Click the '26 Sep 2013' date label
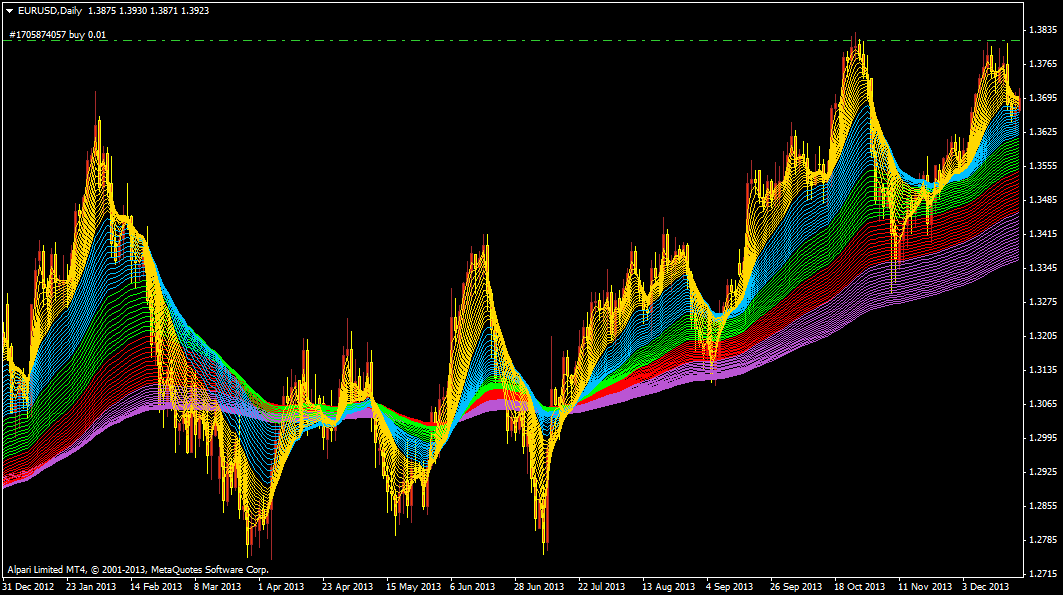Image resolution: width=1063 pixels, height=595 pixels. click(795, 587)
